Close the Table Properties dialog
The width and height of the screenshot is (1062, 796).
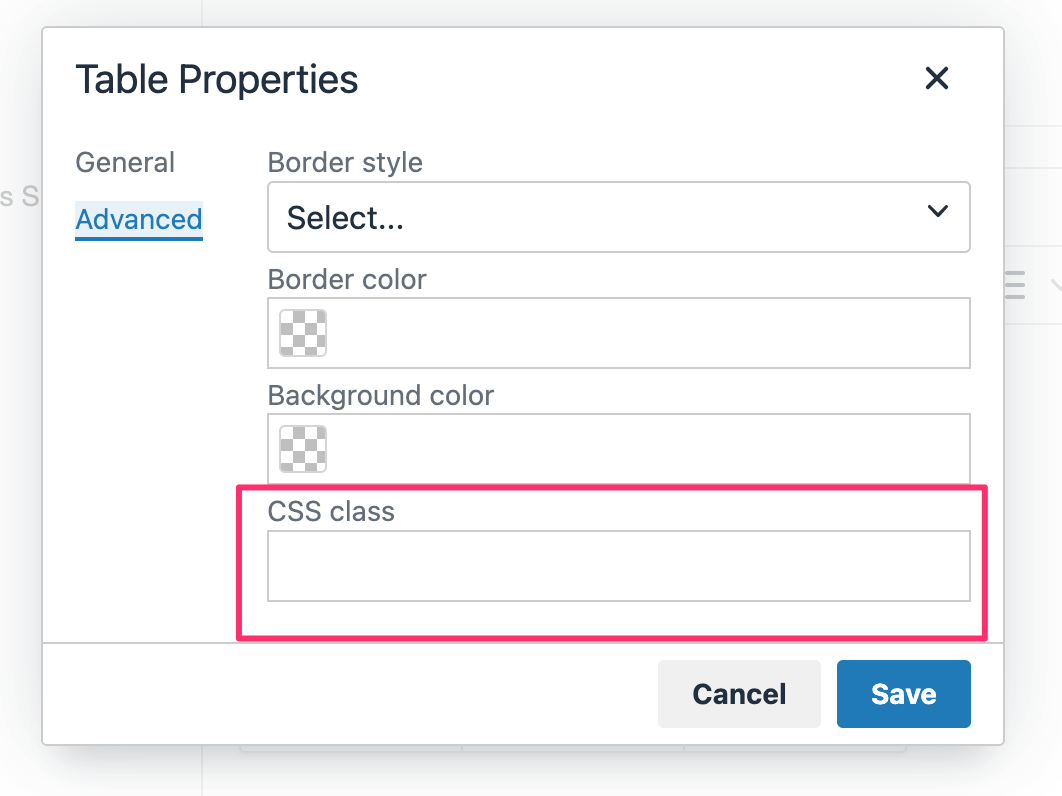[x=936, y=78]
